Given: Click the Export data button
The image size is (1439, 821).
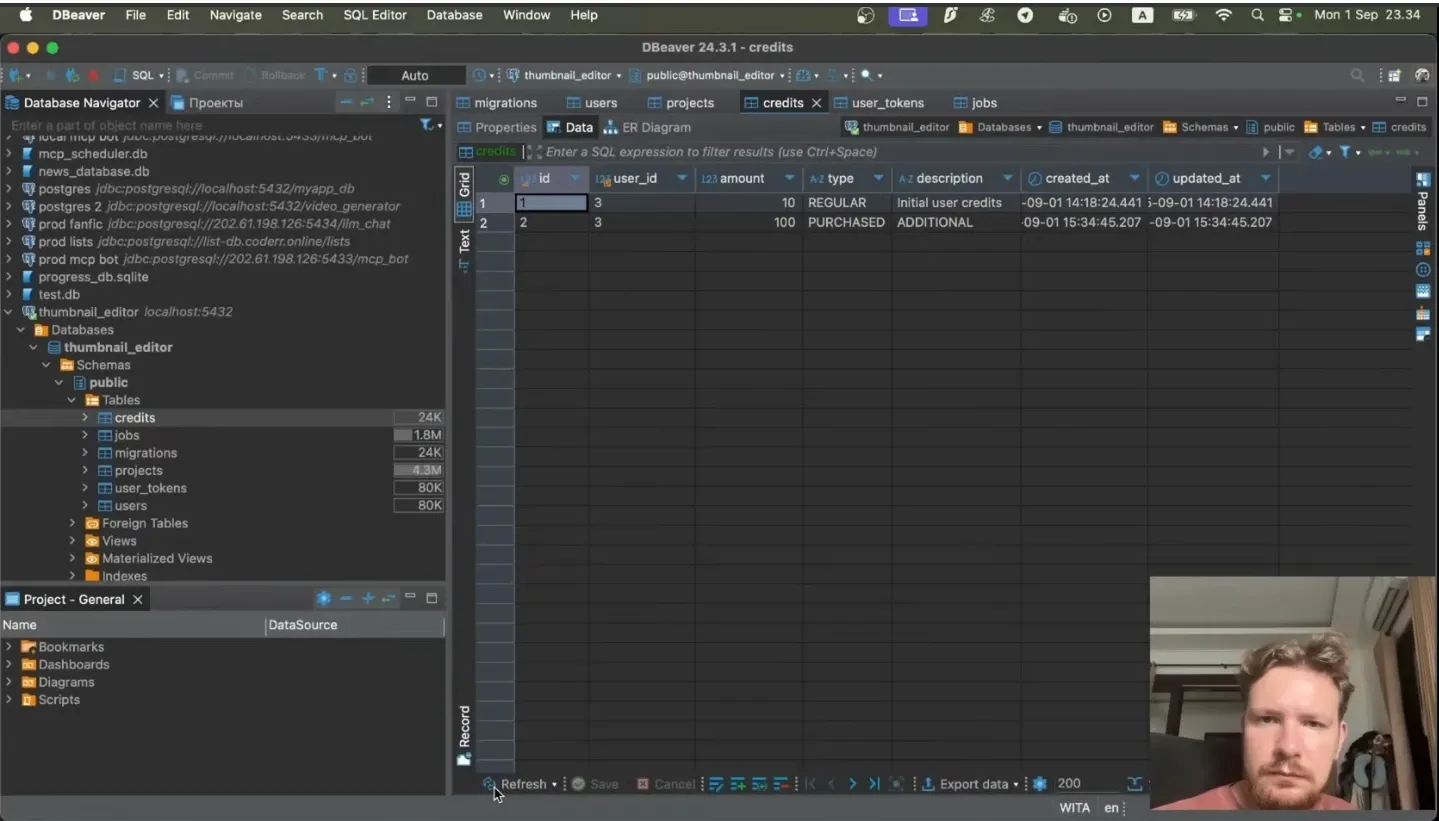Looking at the screenshot, I should (972, 784).
